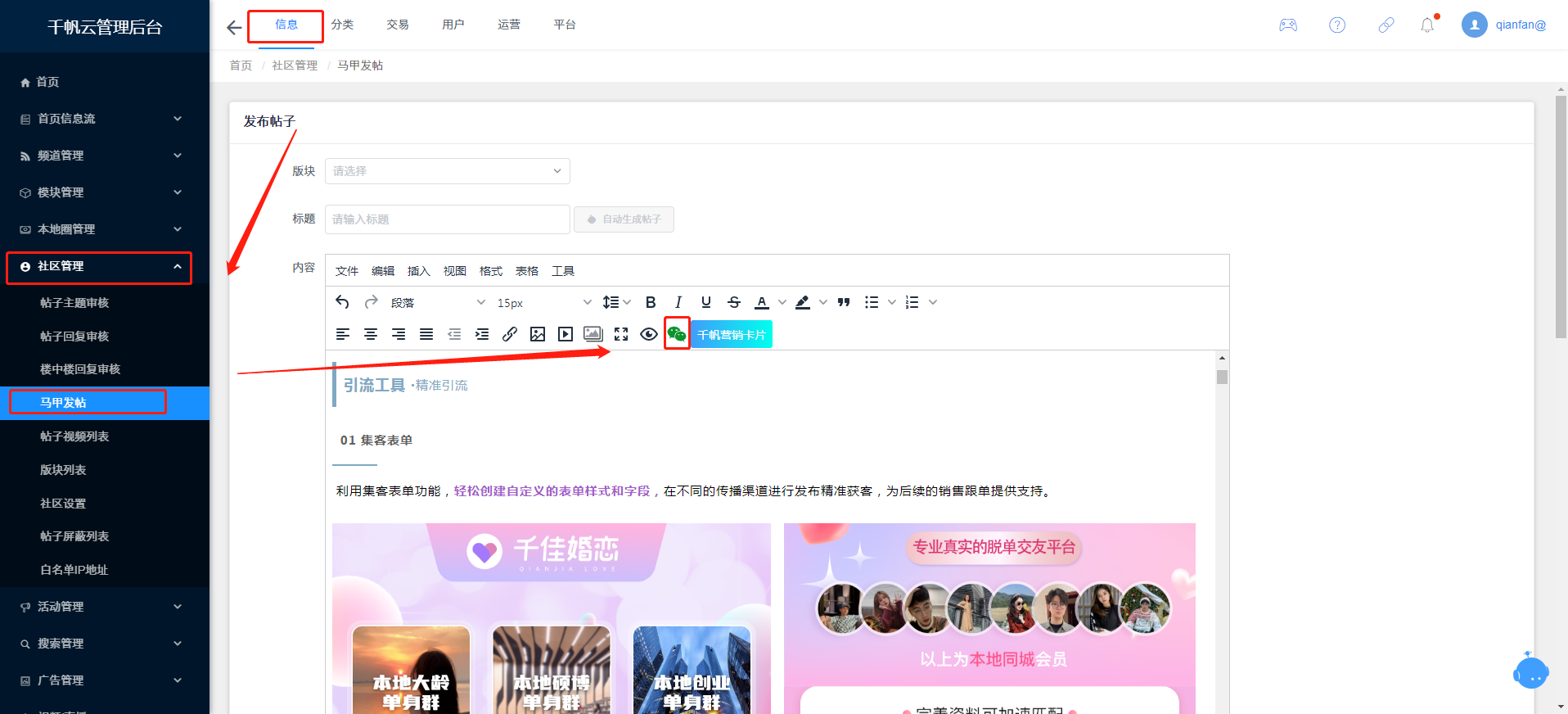Open the 插入 editor menu
1568x714 pixels.
click(419, 271)
